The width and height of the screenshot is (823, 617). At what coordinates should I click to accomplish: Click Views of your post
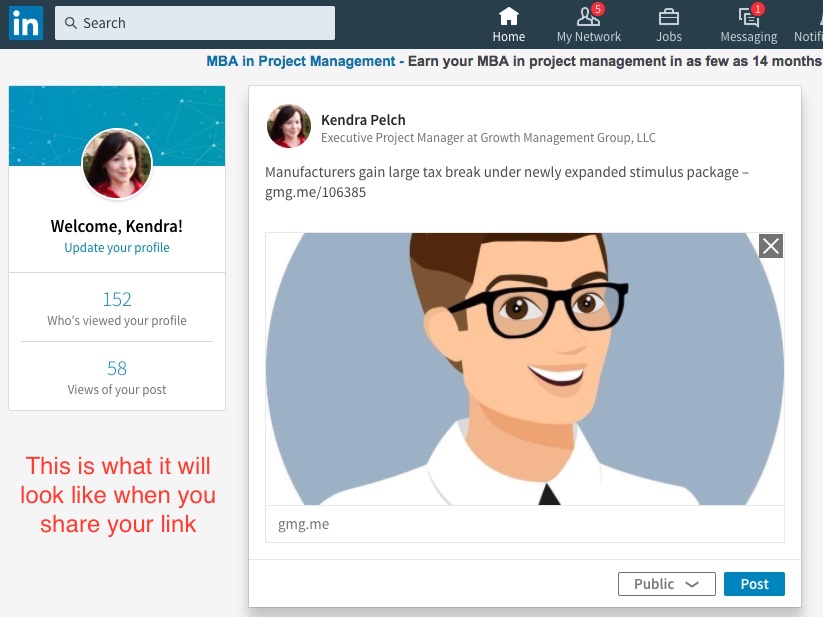pyautogui.click(x=117, y=390)
